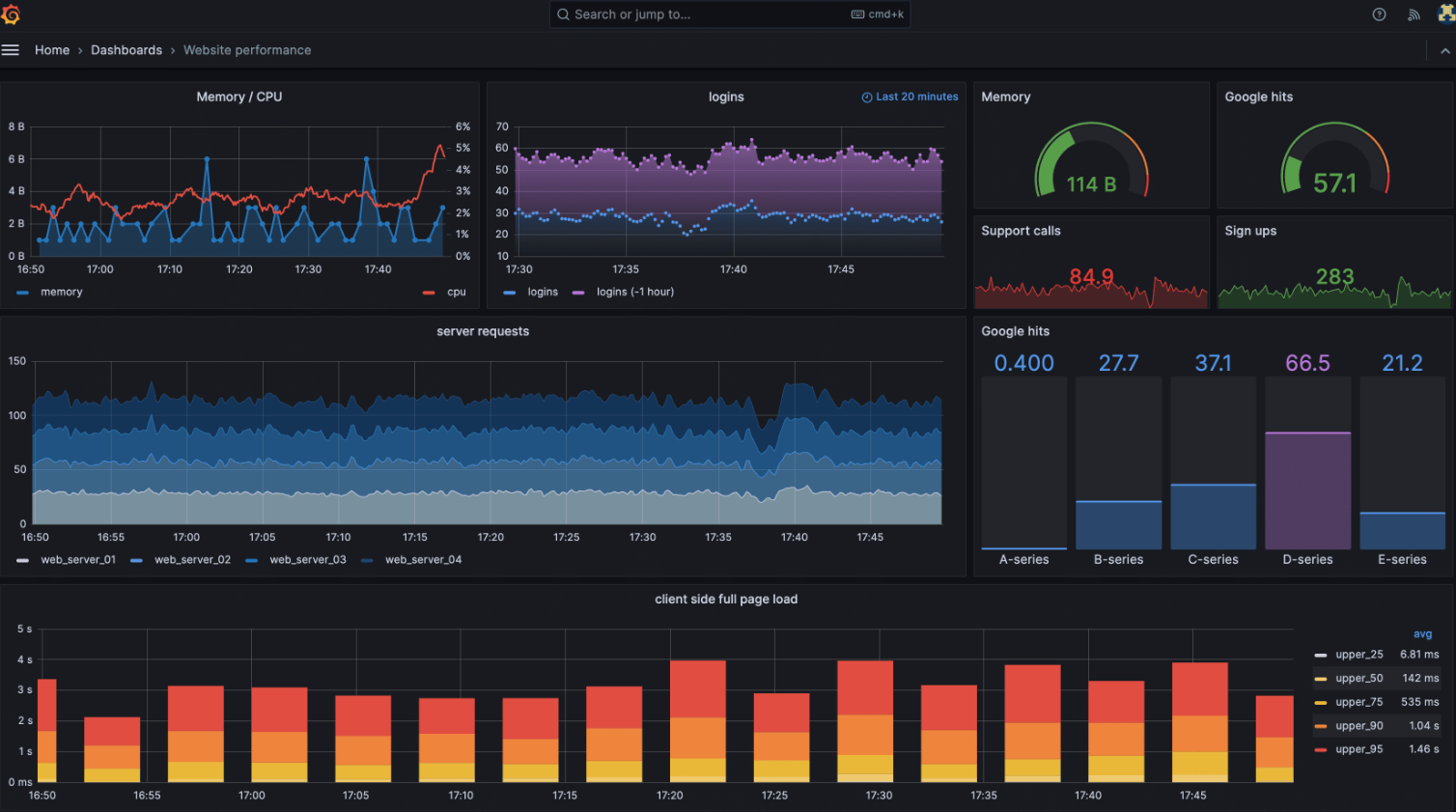Click the cmd+k keyboard shortcut icon
Viewport: 1456px width, 812px height.
click(857, 14)
